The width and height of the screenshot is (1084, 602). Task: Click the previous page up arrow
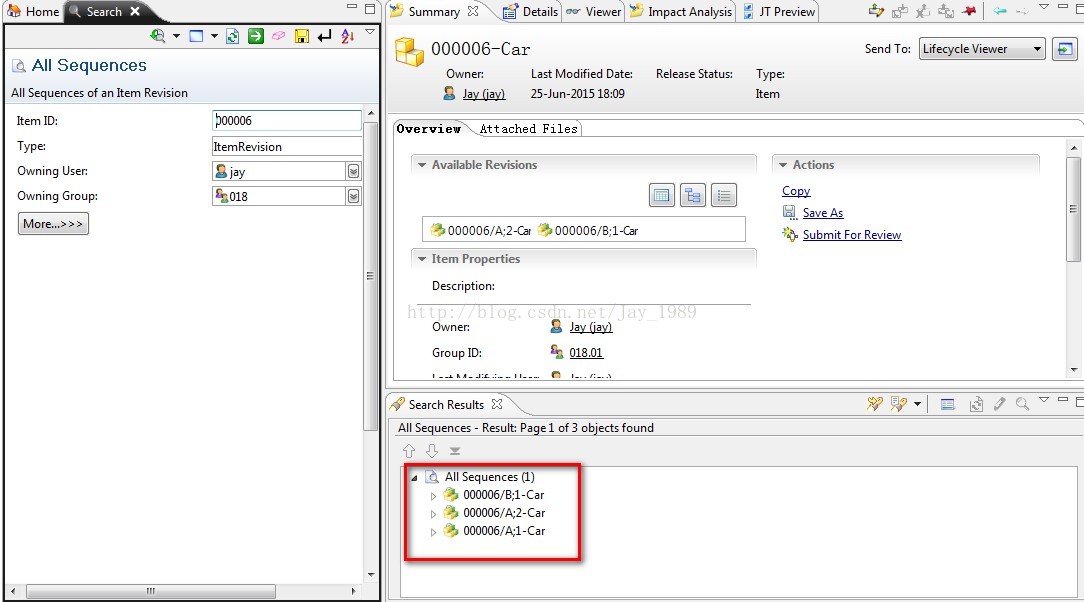(x=409, y=451)
